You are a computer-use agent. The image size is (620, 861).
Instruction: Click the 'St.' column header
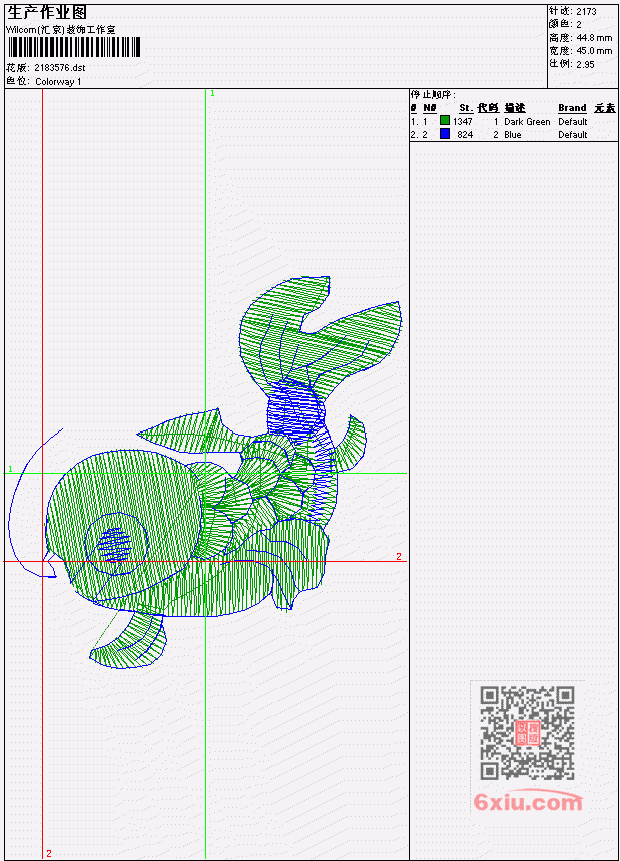(x=466, y=108)
